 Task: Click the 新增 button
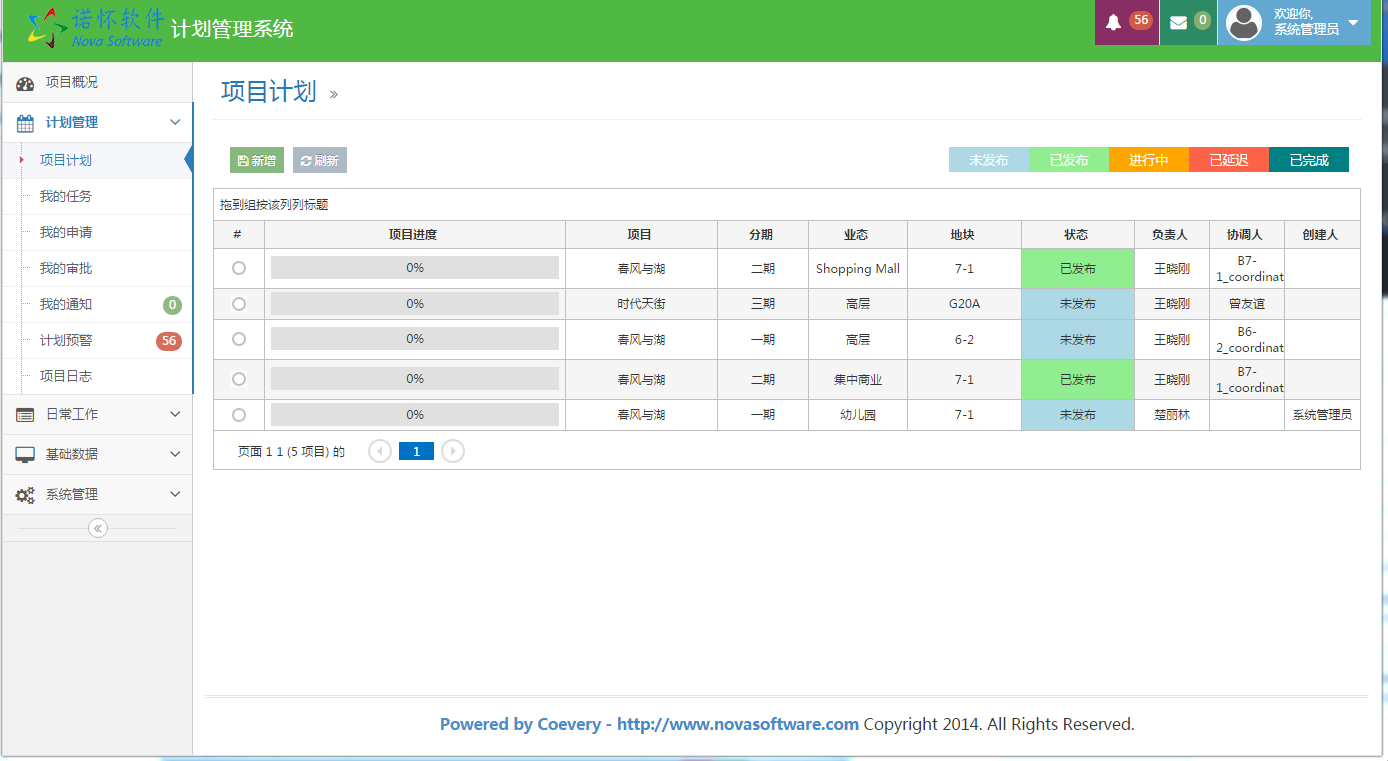[257, 160]
